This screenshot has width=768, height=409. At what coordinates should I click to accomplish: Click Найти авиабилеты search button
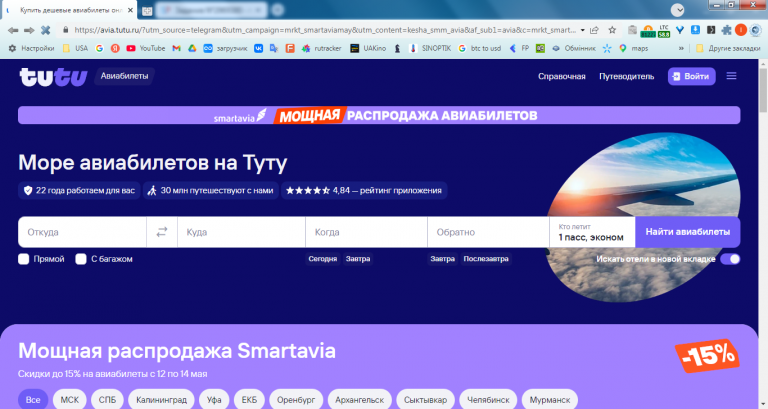tap(688, 232)
